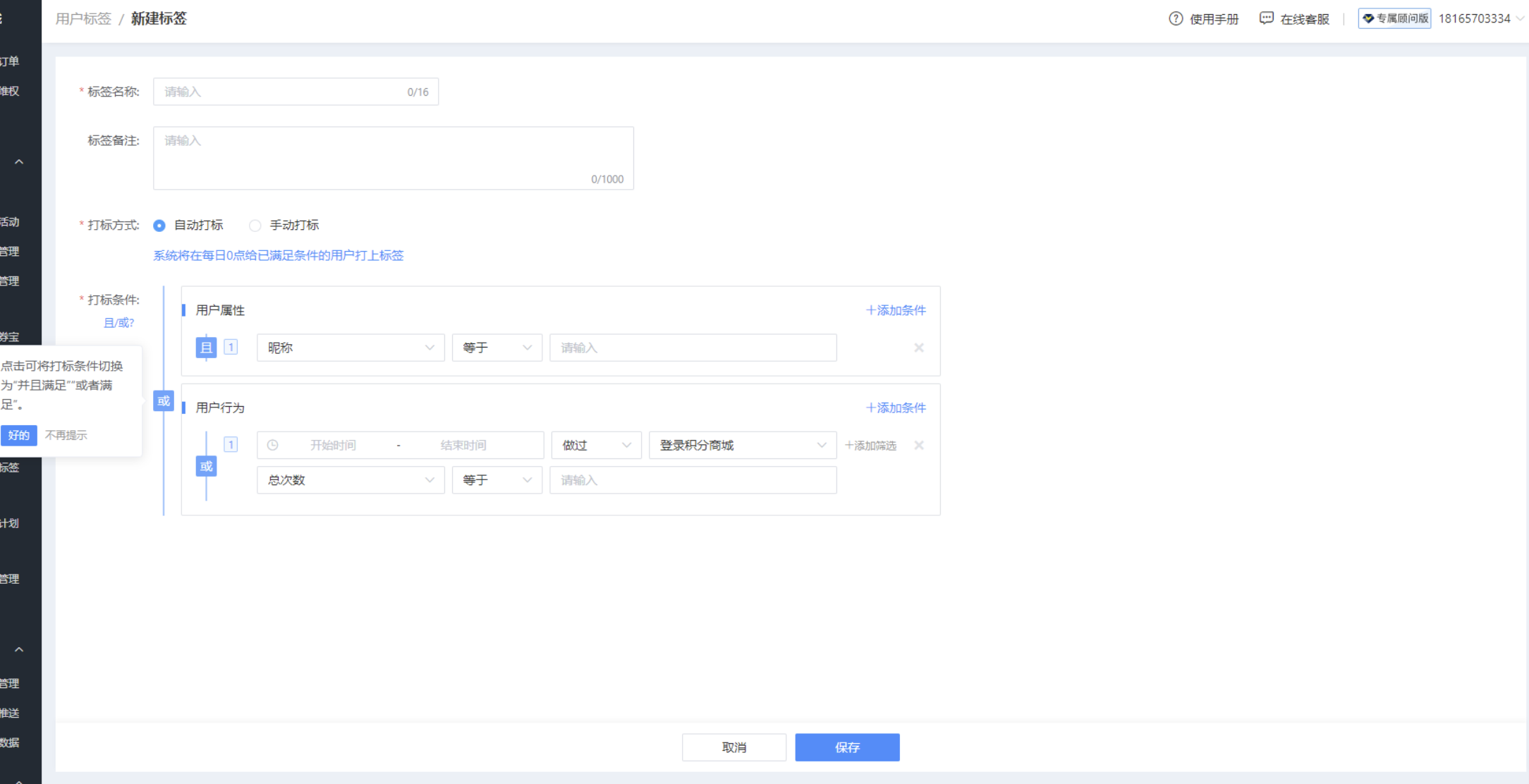
Task: Click the 标签名称 input field
Action: (282, 92)
